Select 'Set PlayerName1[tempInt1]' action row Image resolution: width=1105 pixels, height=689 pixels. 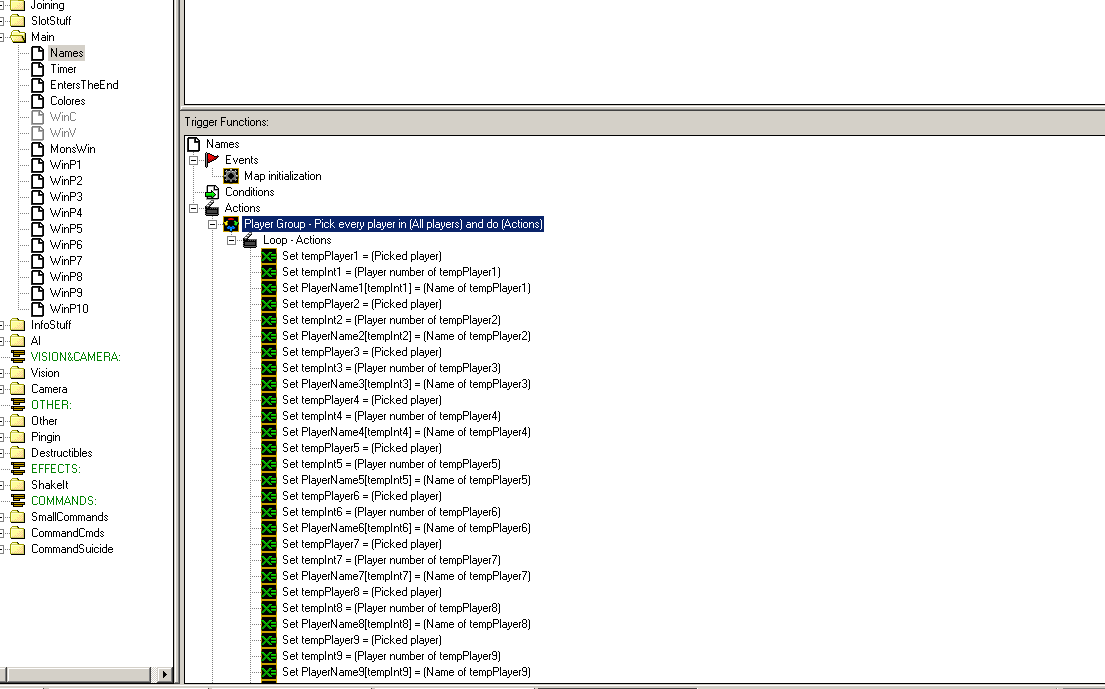click(x=406, y=288)
